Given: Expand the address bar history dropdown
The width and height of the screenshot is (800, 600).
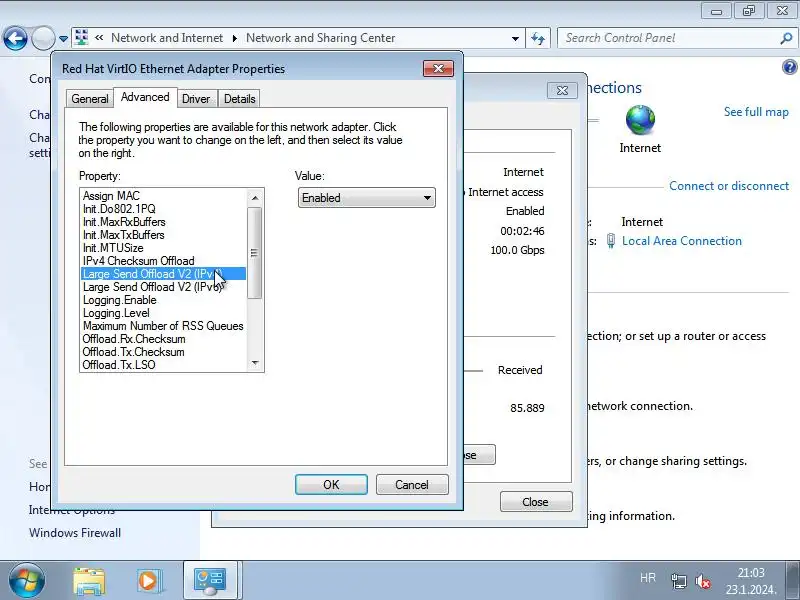Looking at the screenshot, I should coord(515,38).
